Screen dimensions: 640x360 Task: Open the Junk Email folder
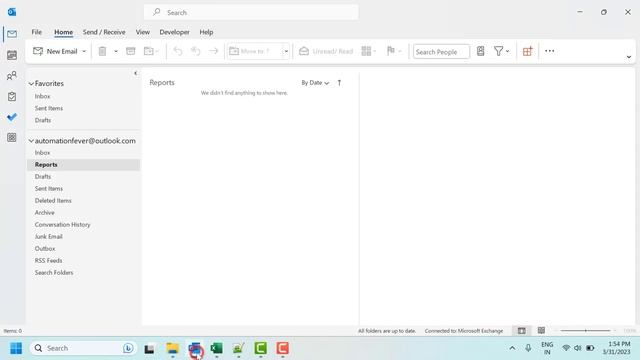49,237
